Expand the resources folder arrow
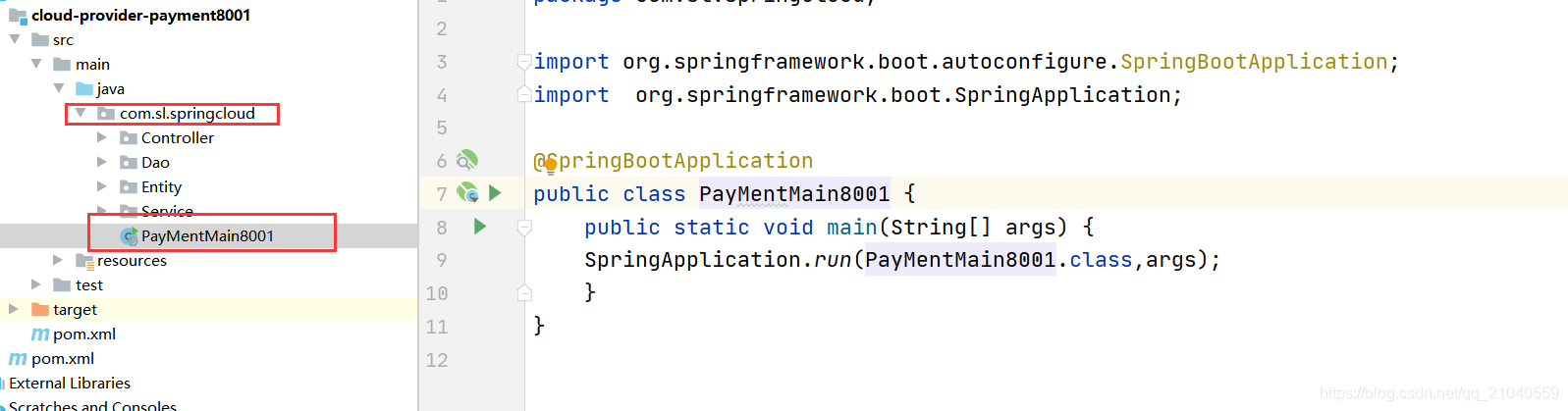The image size is (1568, 411). pos(58,260)
